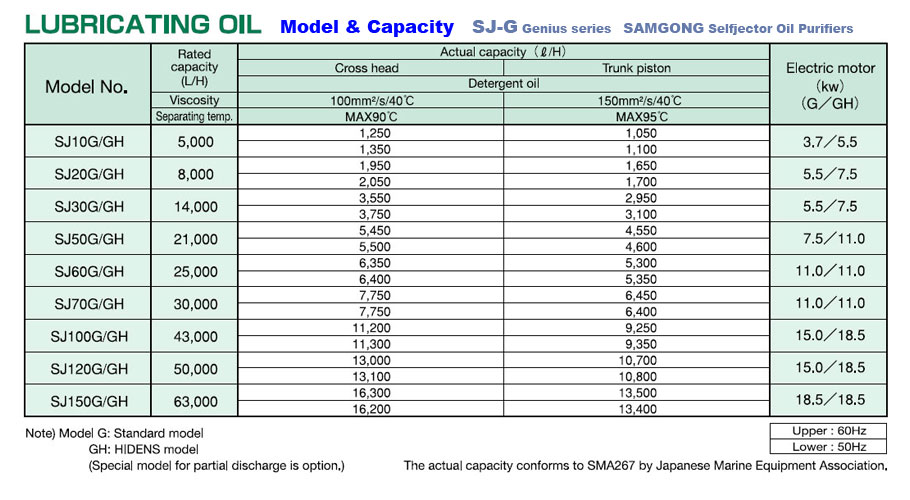
Task: Select the partial discharge option note
Action: coord(216,465)
